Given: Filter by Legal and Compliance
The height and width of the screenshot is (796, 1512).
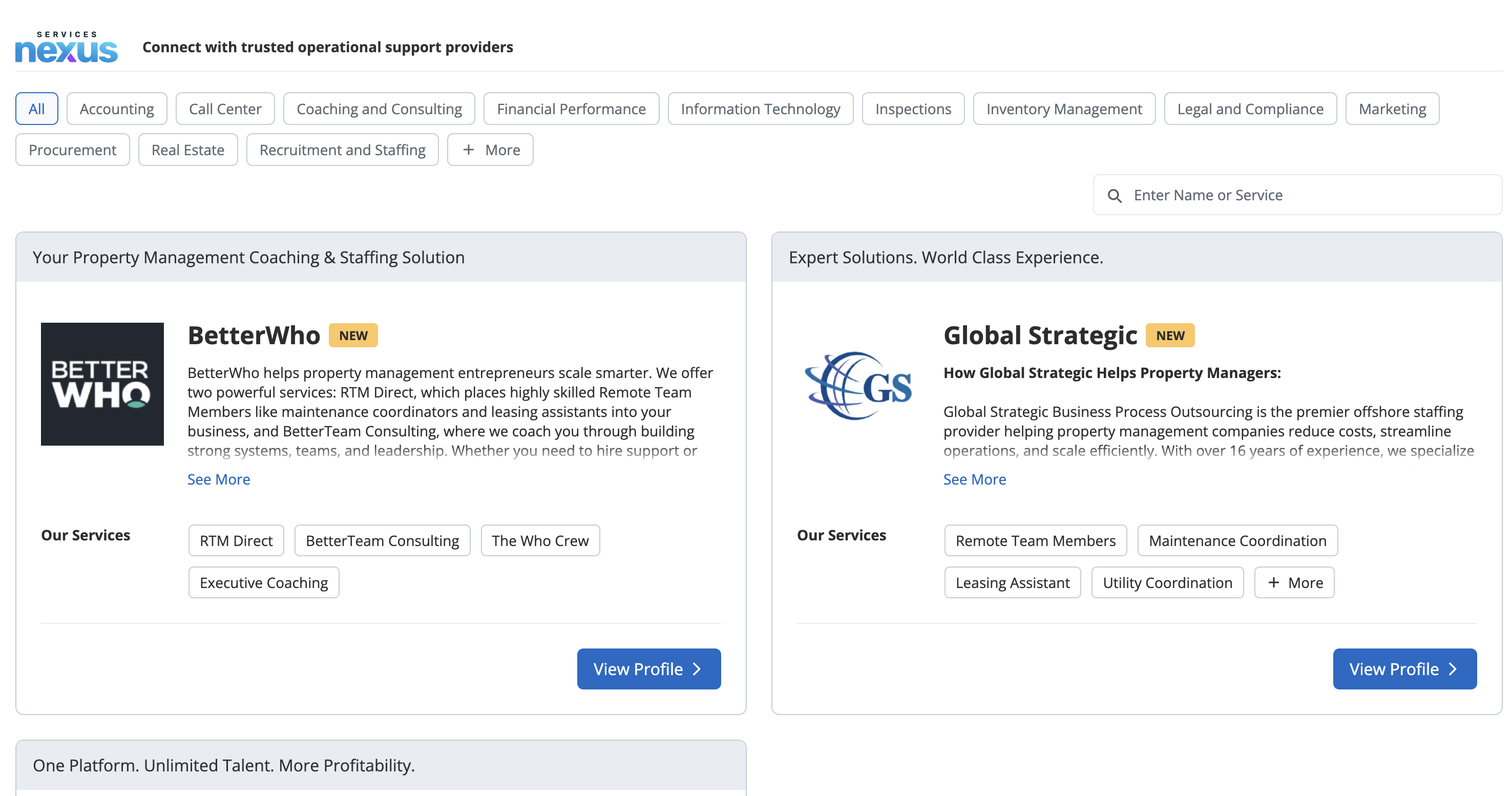Looking at the screenshot, I should pos(1250,109).
